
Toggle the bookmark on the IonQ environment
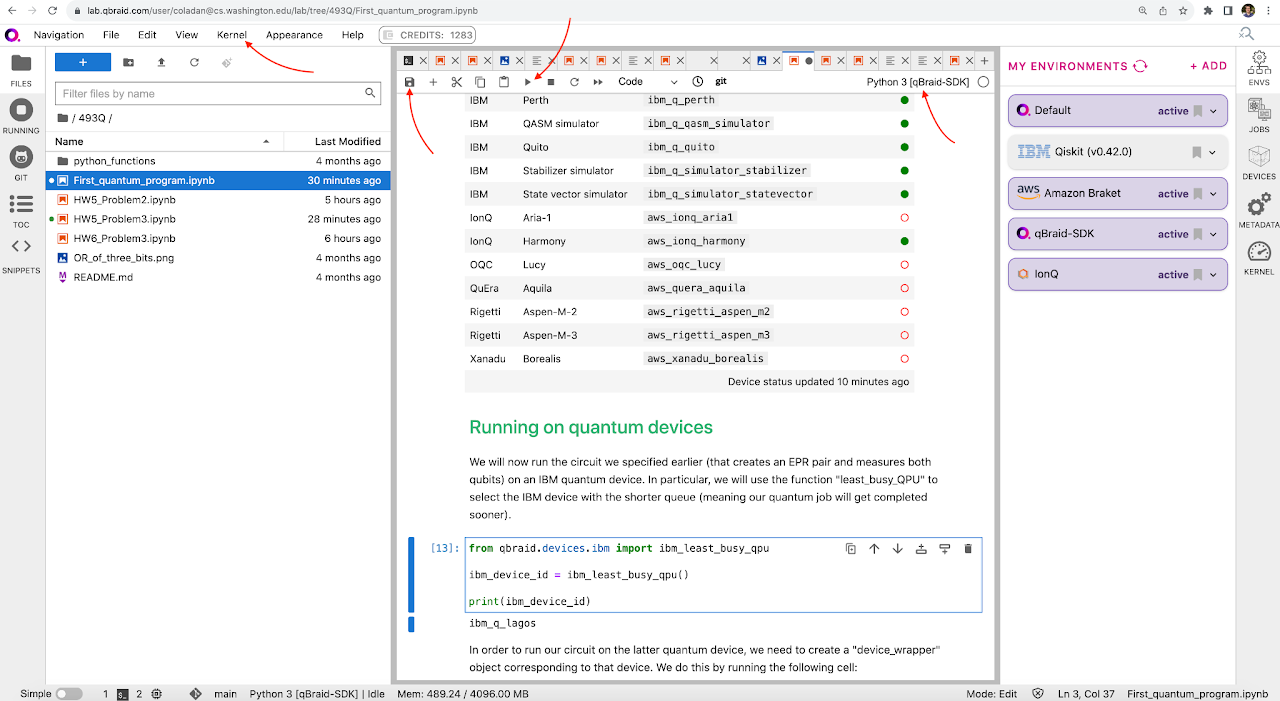(1198, 275)
